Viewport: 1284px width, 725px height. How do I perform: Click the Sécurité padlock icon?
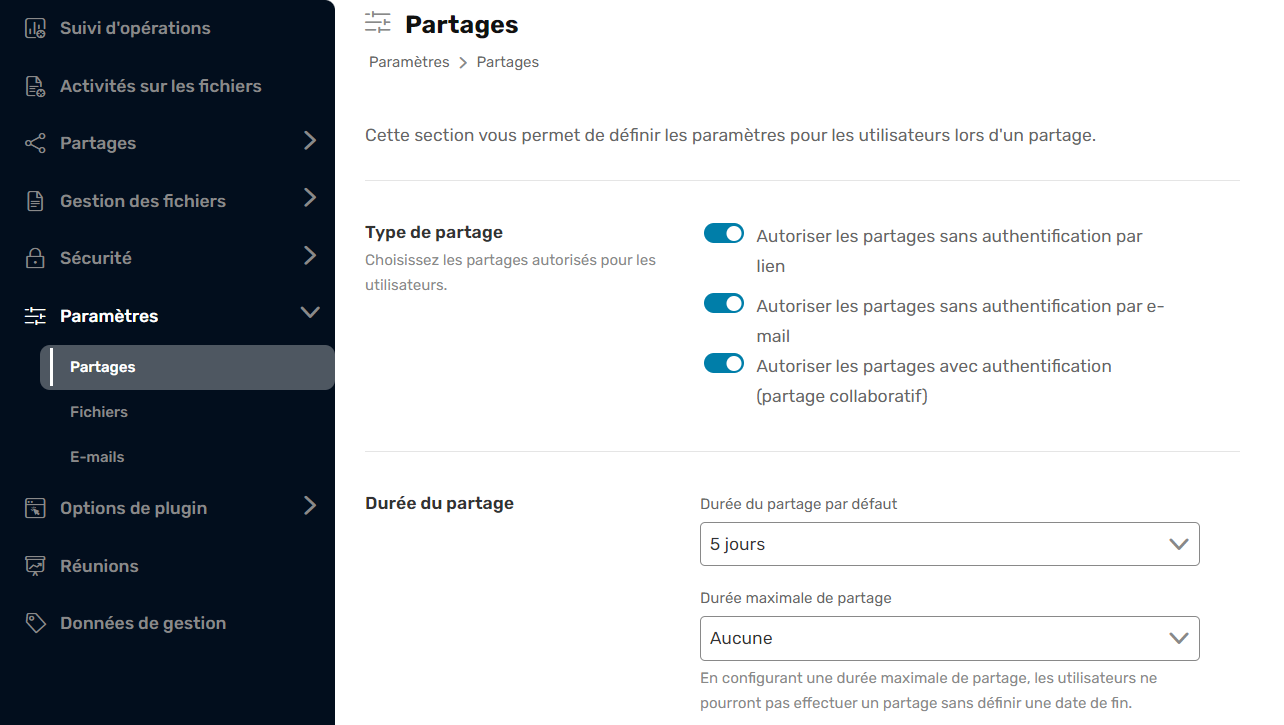(35, 258)
